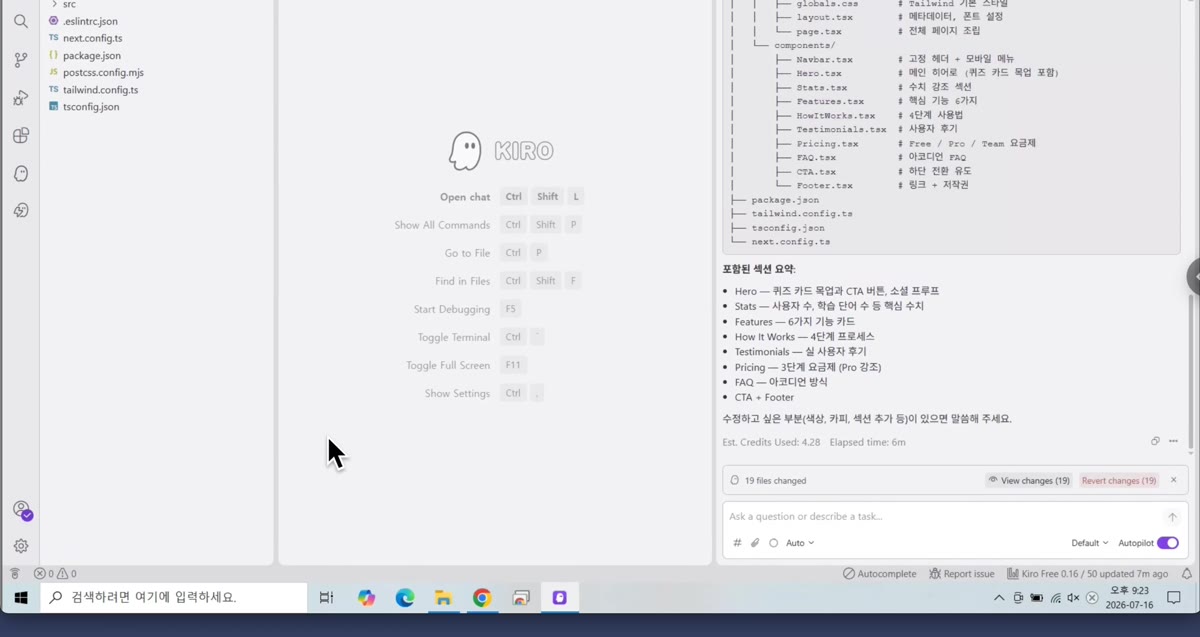Viewport: 1200px width, 637px height.
Task: Open .eslintrc.json file
Action: pyautogui.click(x=90, y=21)
